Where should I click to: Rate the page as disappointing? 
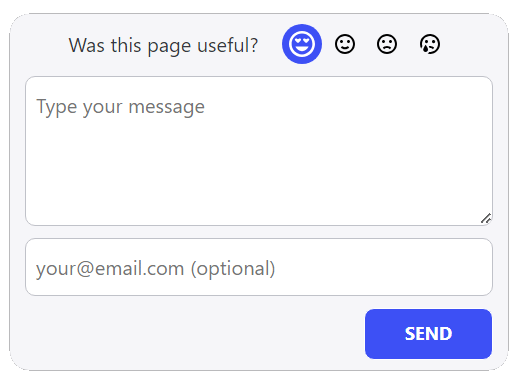coord(387,44)
